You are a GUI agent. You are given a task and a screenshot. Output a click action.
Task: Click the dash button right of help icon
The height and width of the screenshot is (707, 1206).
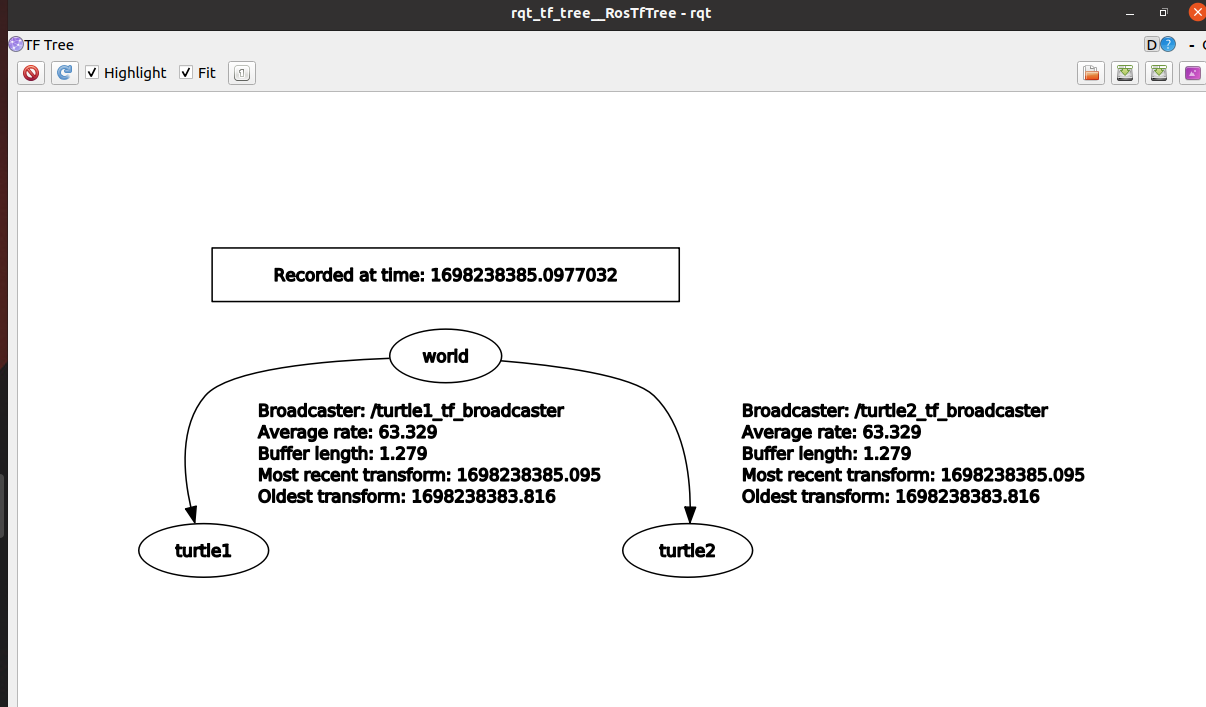coord(1192,45)
